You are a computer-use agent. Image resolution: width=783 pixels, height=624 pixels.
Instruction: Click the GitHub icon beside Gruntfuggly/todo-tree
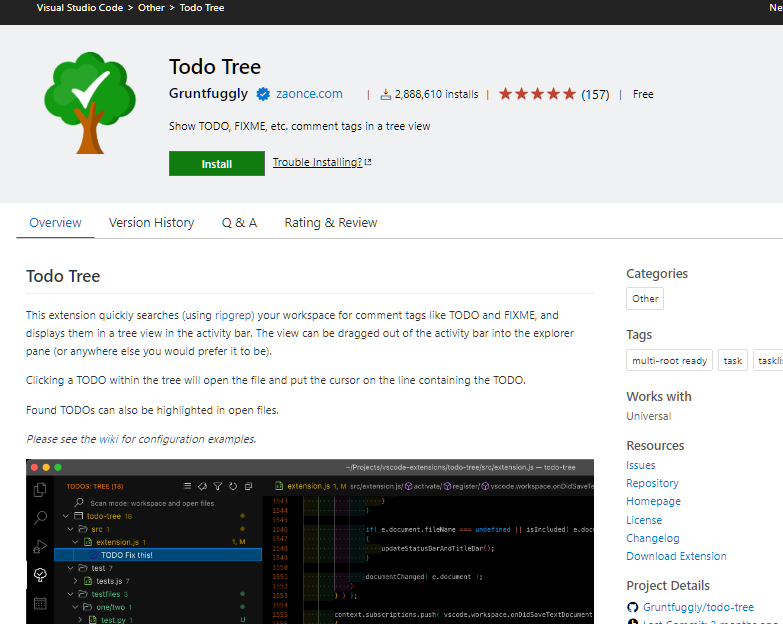click(632, 607)
